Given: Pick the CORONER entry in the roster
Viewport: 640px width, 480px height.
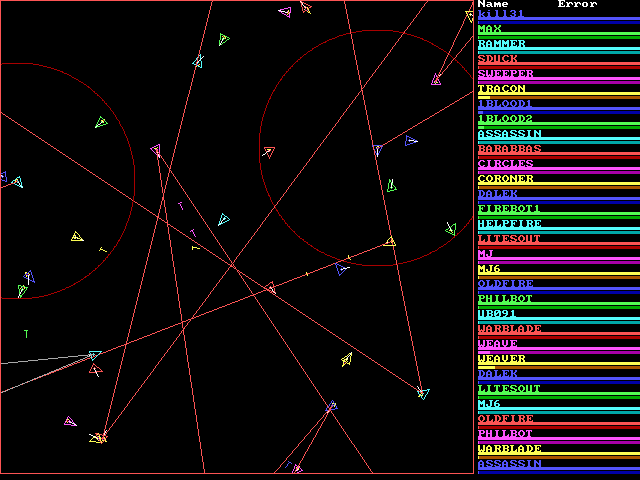Looking at the screenshot, I should [x=505, y=179].
